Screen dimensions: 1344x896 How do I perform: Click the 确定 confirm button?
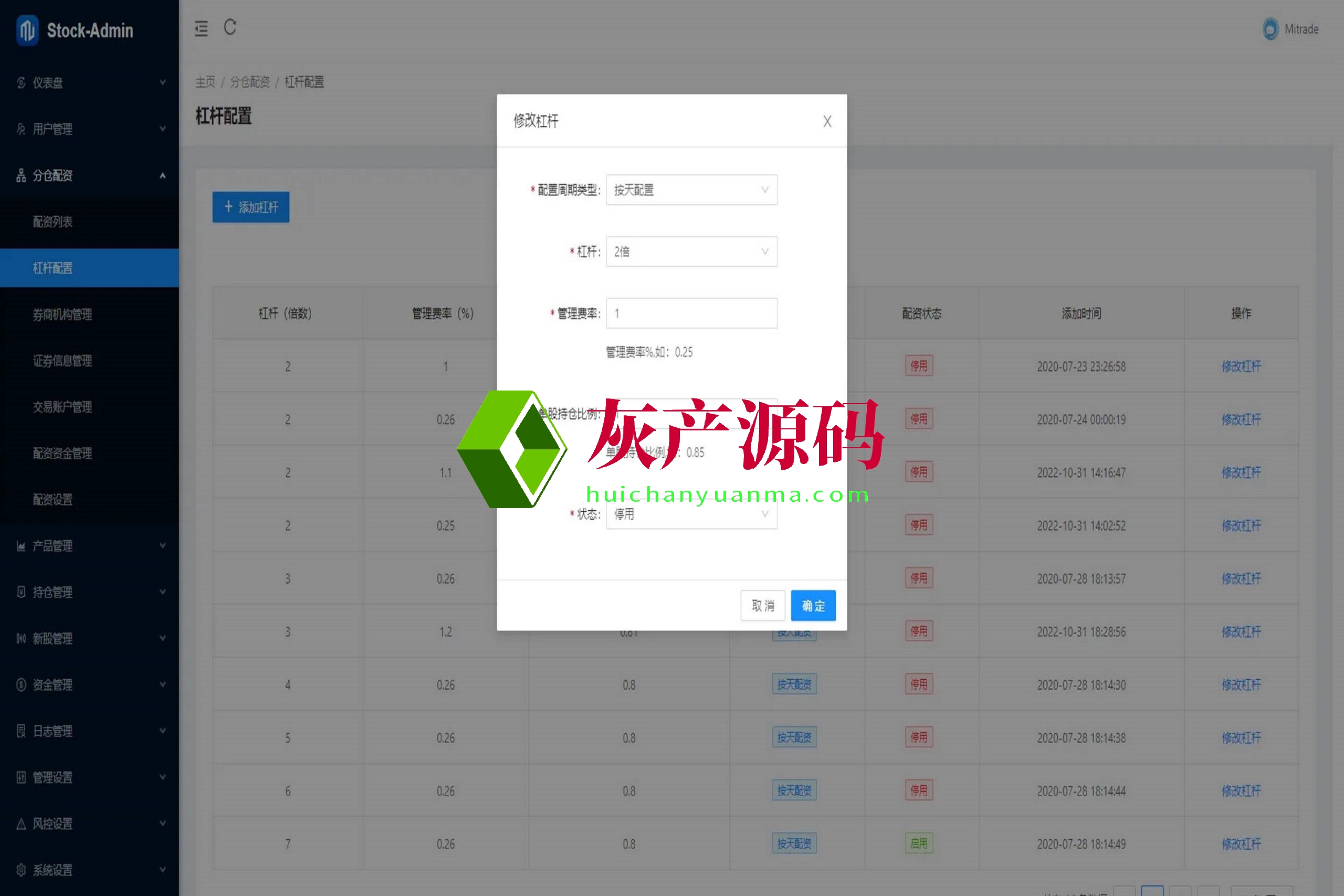coord(813,606)
